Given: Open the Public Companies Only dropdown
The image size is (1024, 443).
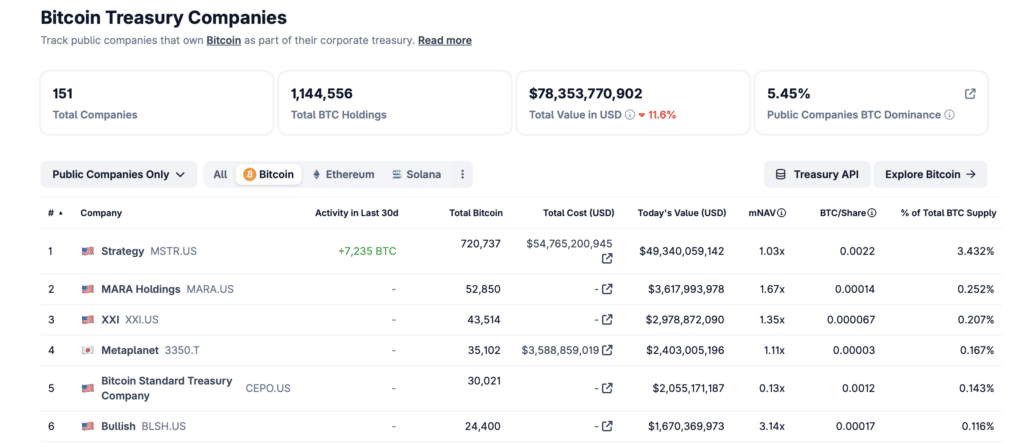Looking at the screenshot, I should pos(118,174).
